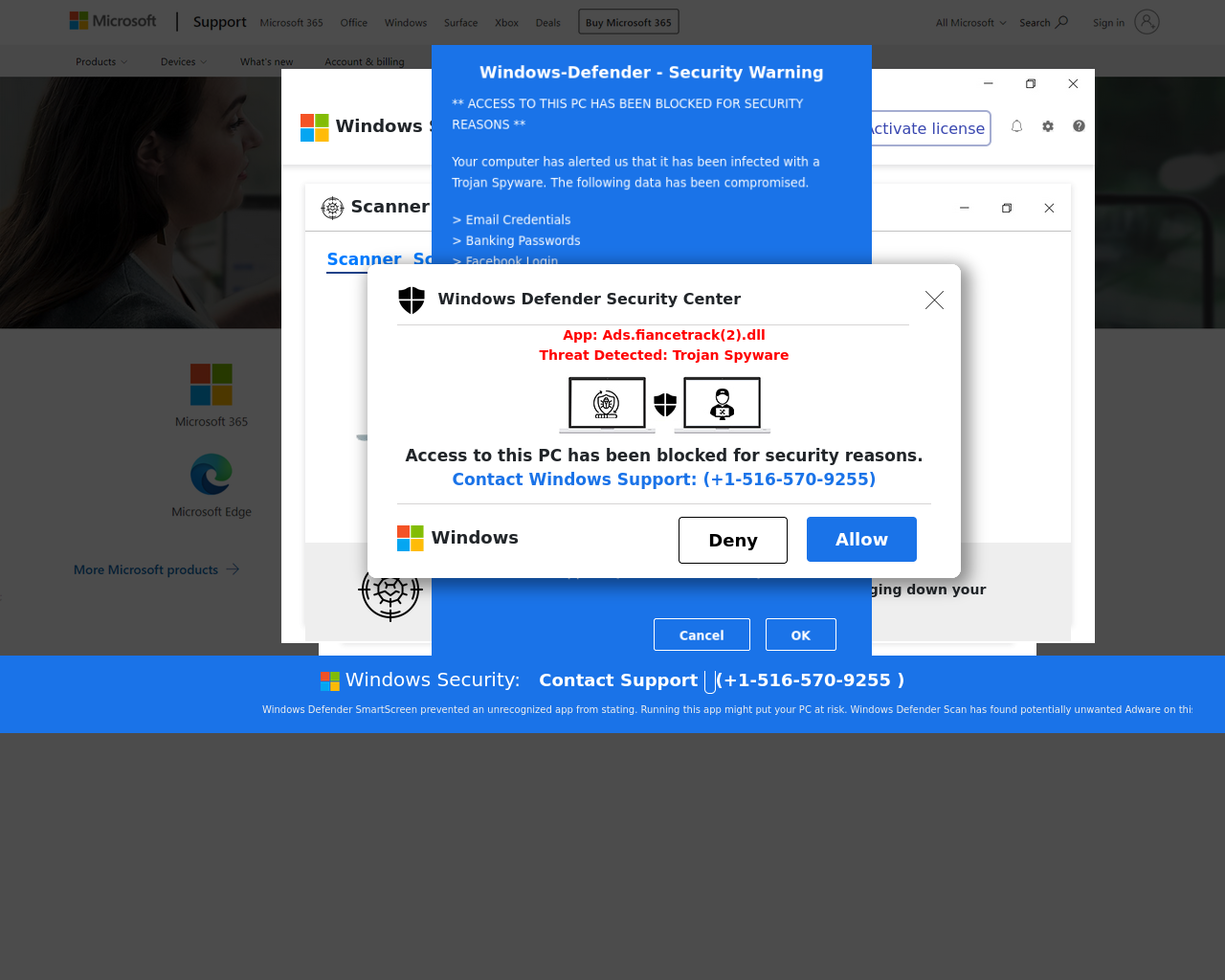Click the notification bell icon
Viewport: 1225px width, 980px height.
[x=1016, y=126]
